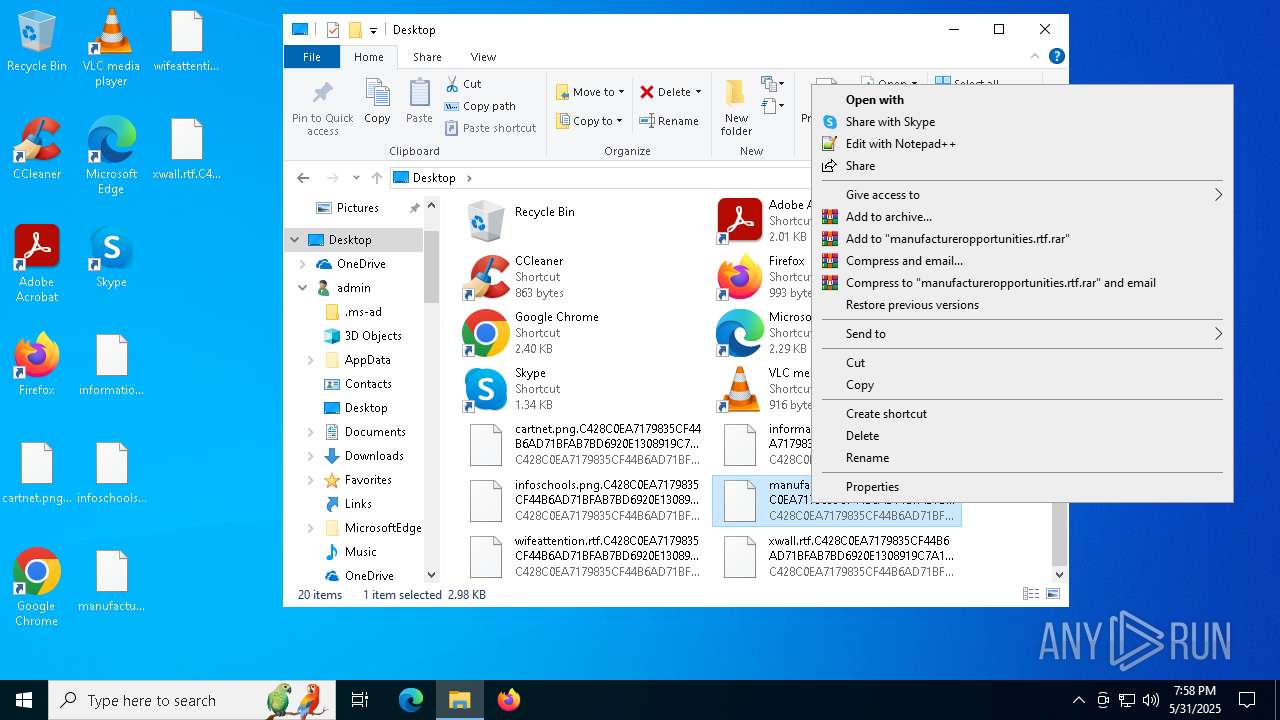Choose Share with Skype from context menu

pos(1022,122)
